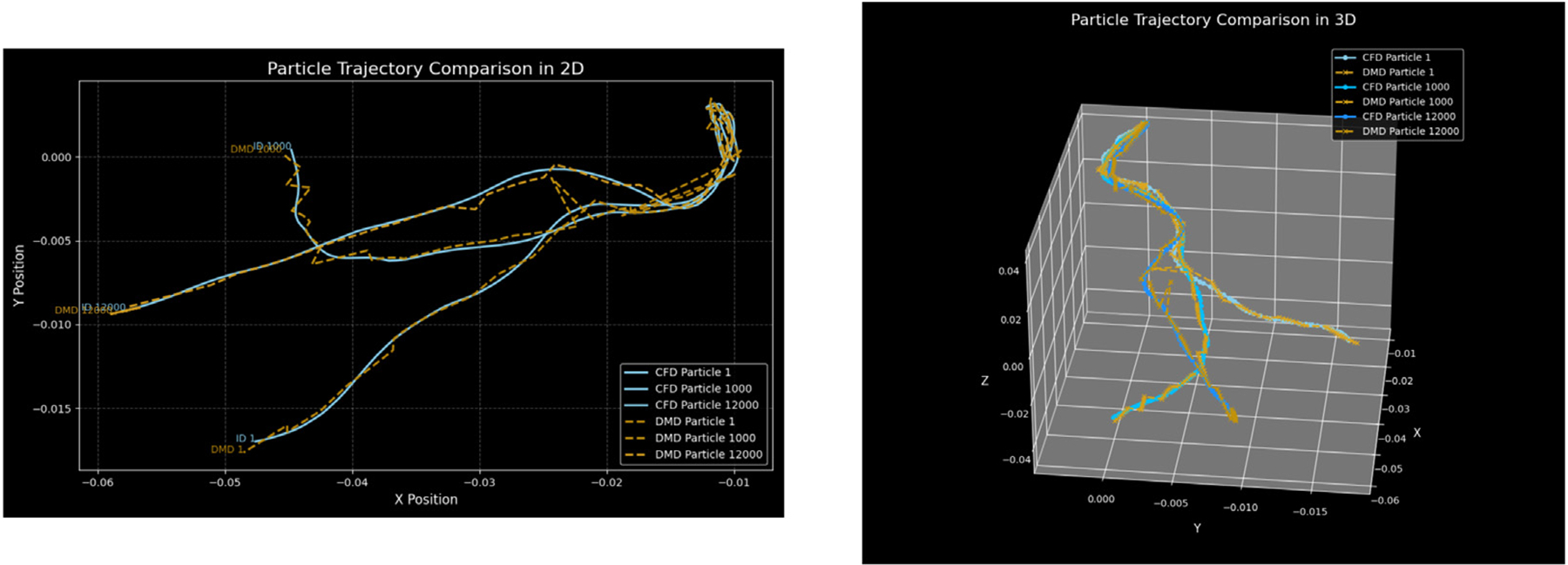Click the −0.04 tick on the 2D x-axis

click(x=352, y=482)
